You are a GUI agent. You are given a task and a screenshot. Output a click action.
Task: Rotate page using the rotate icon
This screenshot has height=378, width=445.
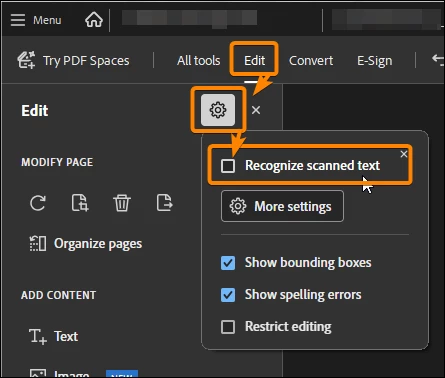pos(38,203)
